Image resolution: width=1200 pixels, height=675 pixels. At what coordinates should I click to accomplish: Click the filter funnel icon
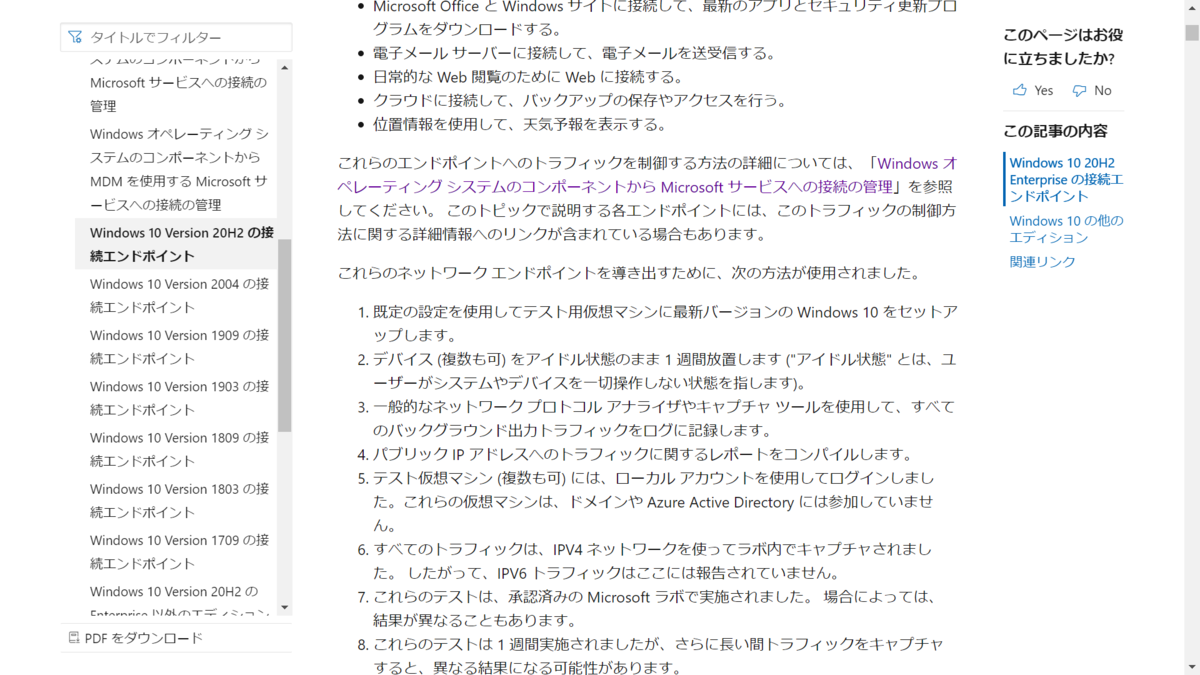[x=75, y=38]
